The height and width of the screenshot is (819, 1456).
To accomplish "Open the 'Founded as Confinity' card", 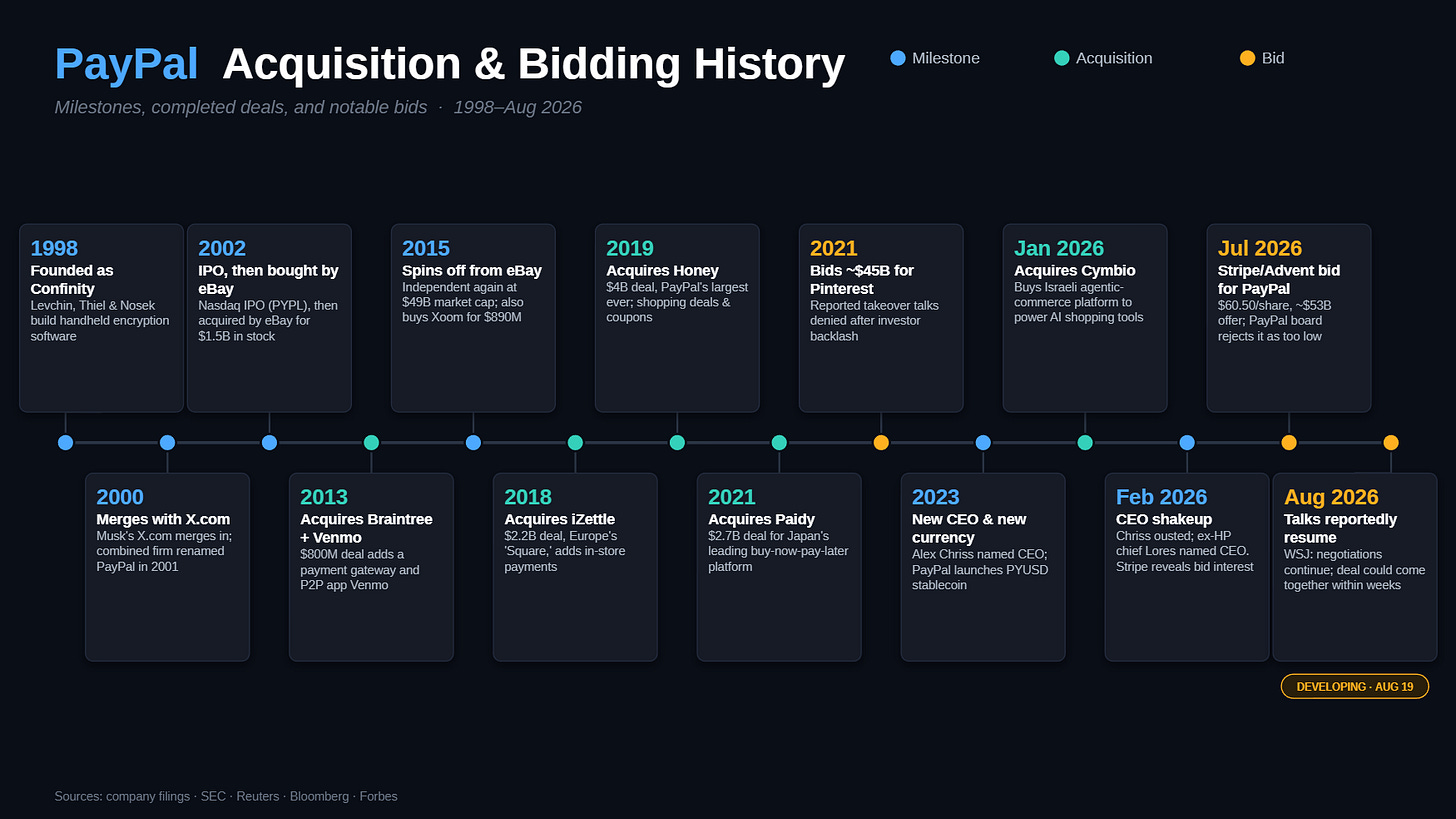I will pyautogui.click(x=101, y=318).
